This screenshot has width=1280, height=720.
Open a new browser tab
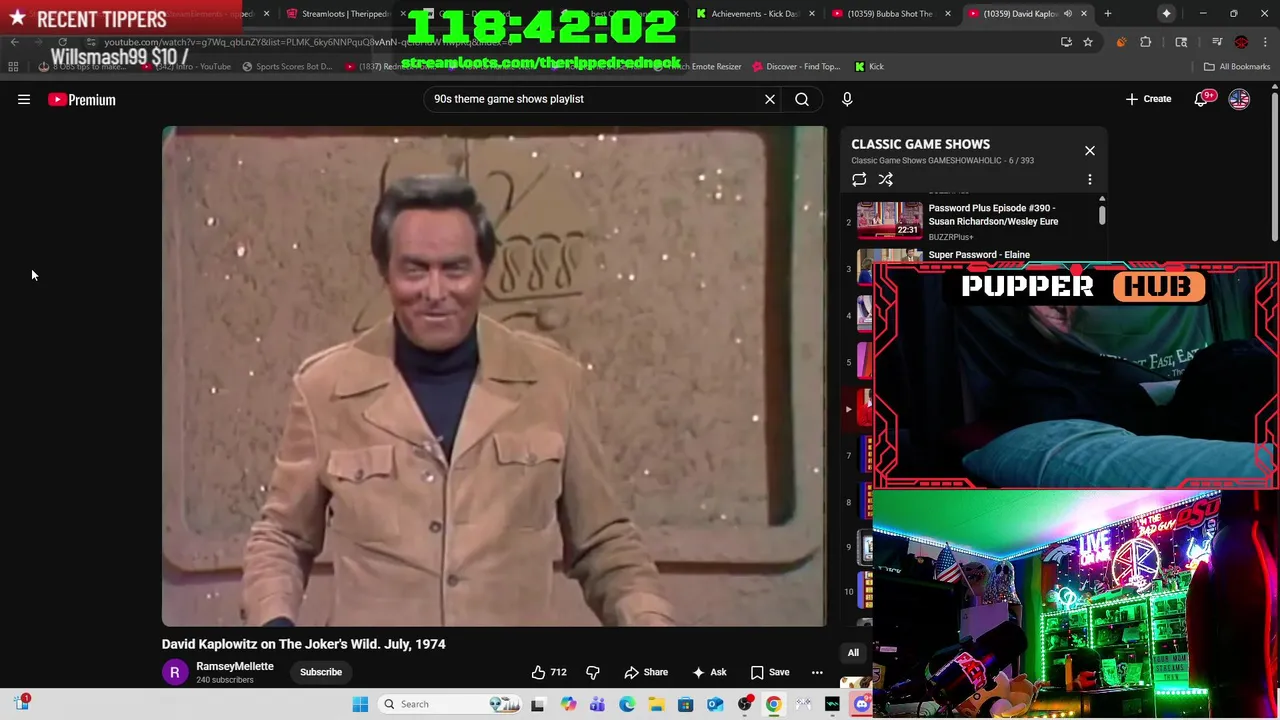(1107, 14)
